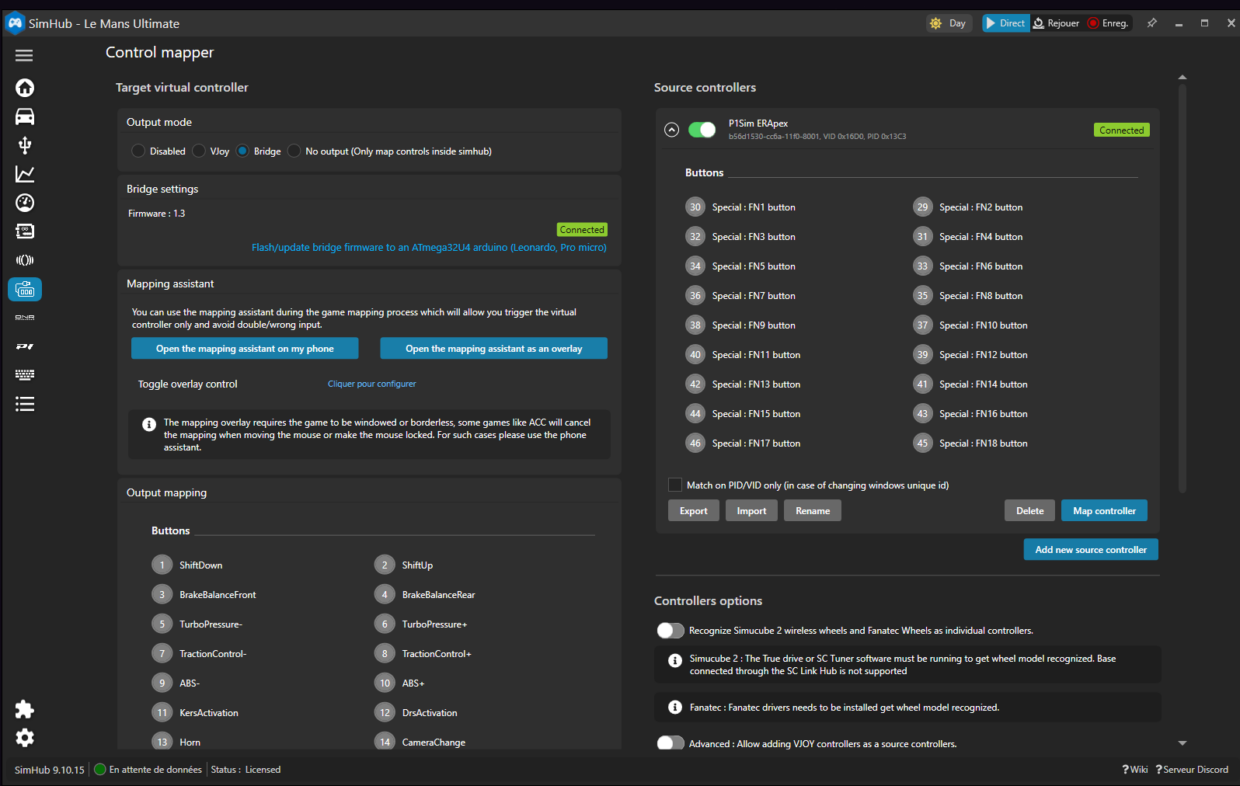Enable Match on PID/VID only
This screenshot has height=786, width=1240.
[x=675, y=484]
